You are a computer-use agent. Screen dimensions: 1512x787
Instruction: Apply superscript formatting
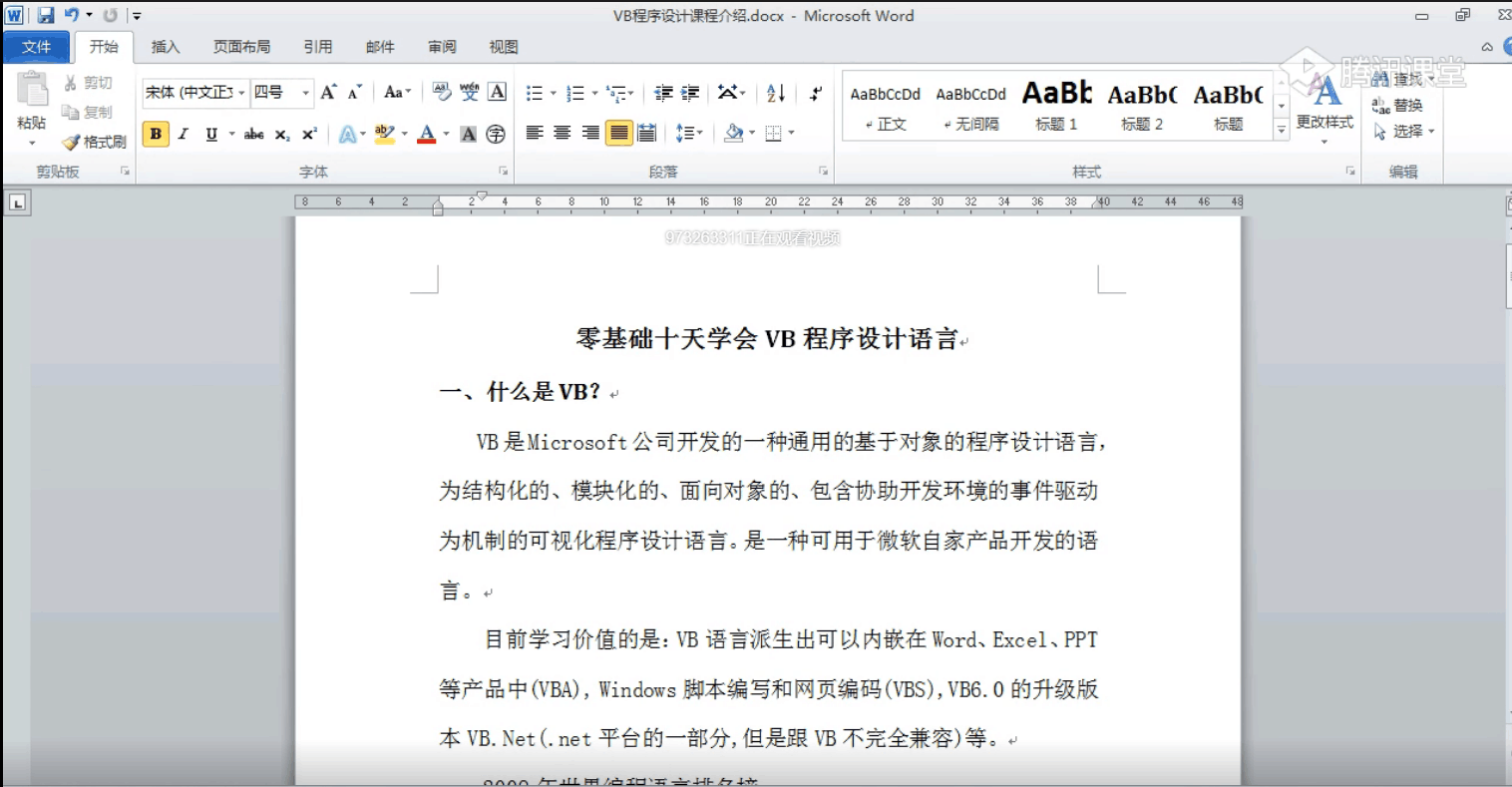point(309,134)
